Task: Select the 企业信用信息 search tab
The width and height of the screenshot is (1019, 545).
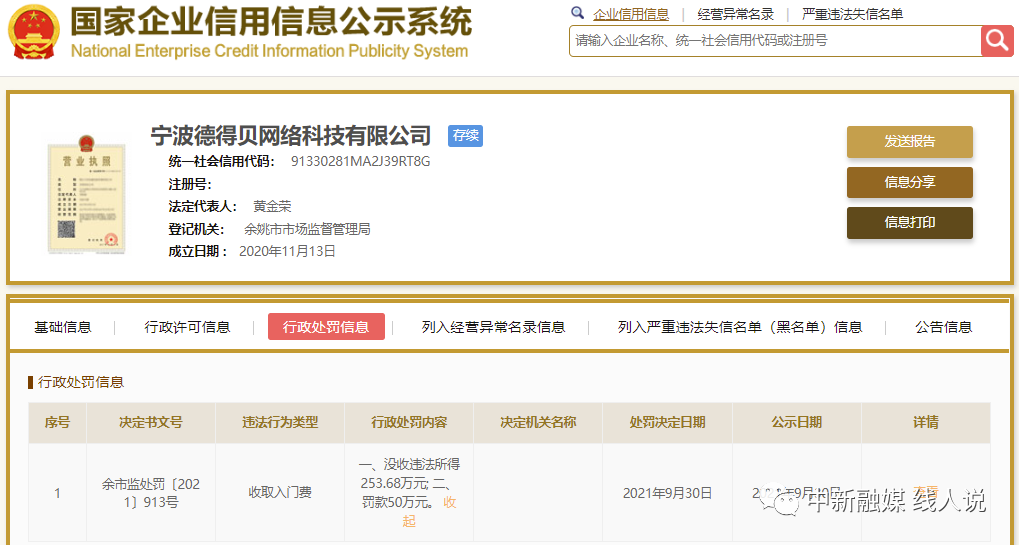Action: 631,14
